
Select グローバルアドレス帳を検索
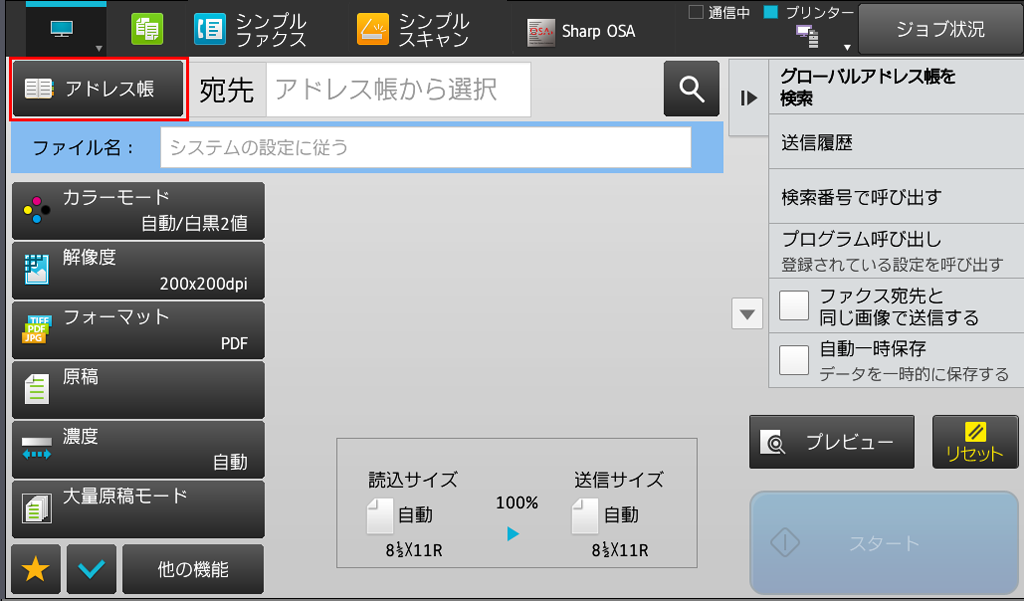896,87
